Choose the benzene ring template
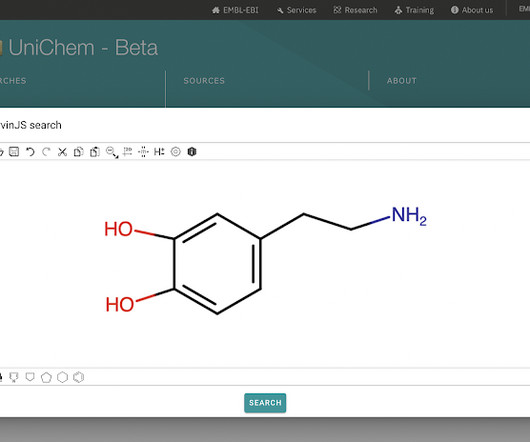Image resolution: width=530 pixels, height=442 pixels. pos(78,377)
